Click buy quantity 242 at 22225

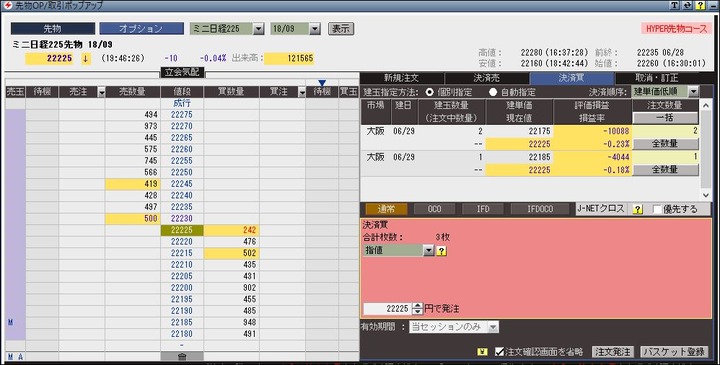(231, 230)
